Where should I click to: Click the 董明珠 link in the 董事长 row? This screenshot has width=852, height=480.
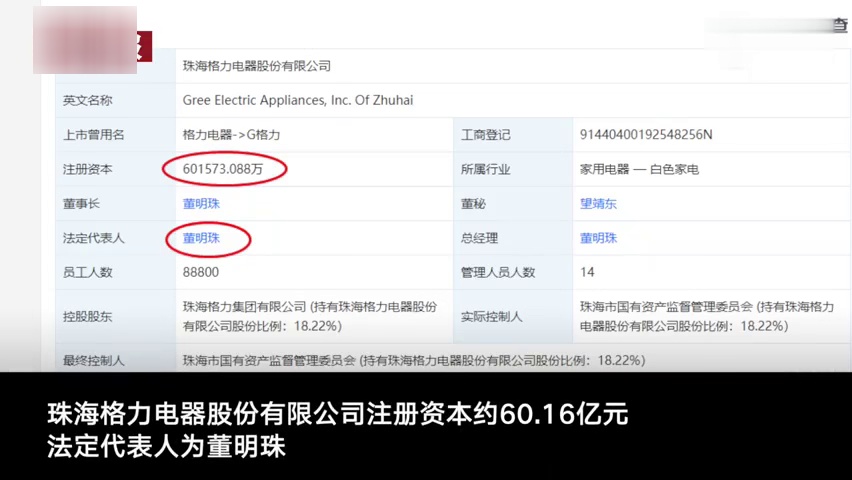pos(201,203)
